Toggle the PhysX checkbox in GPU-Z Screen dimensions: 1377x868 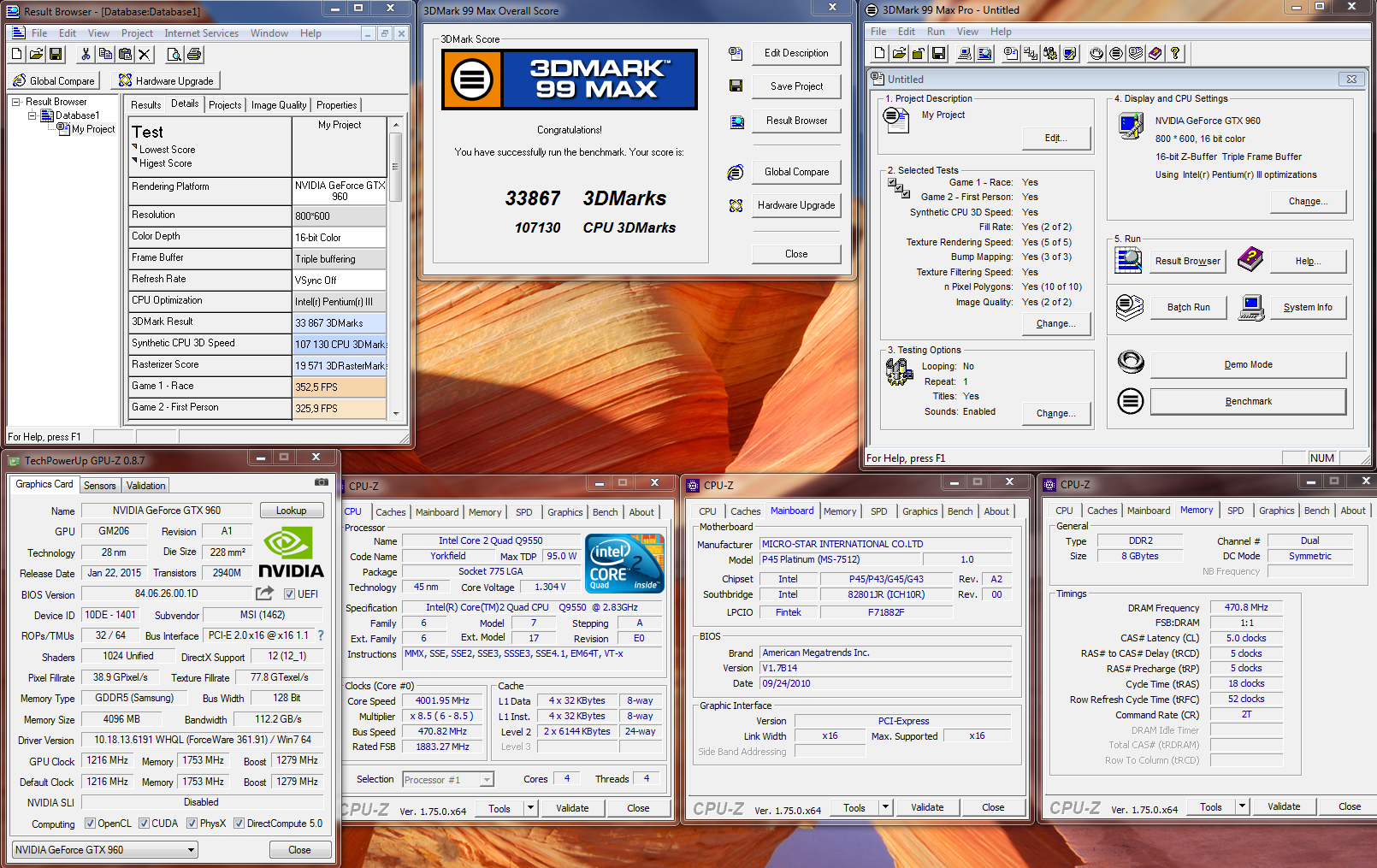(192, 824)
